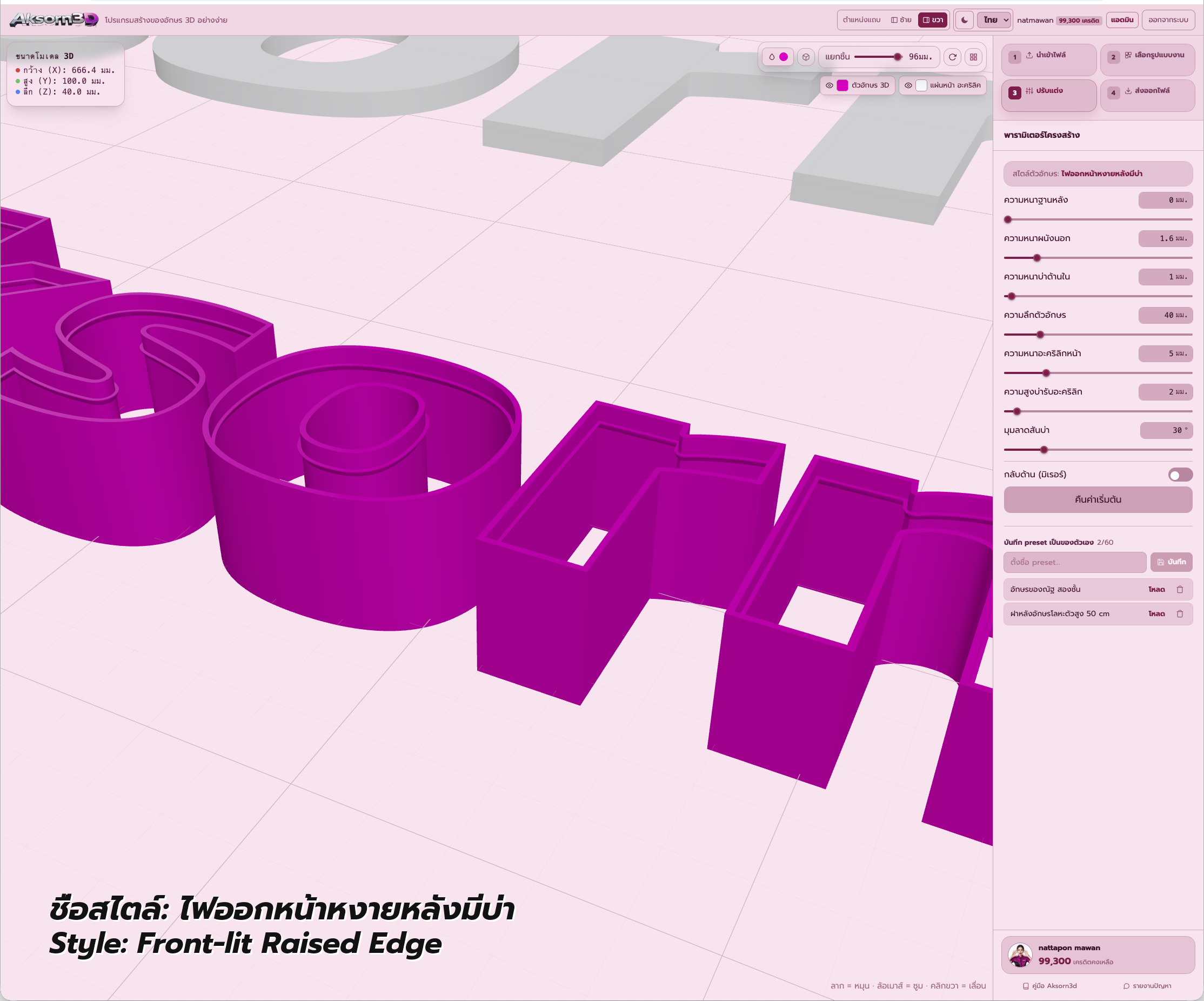
Task: Load the preset ฝาหลังอักษรโลหะตัวสูง 50 cm
Action: pyautogui.click(x=1156, y=613)
